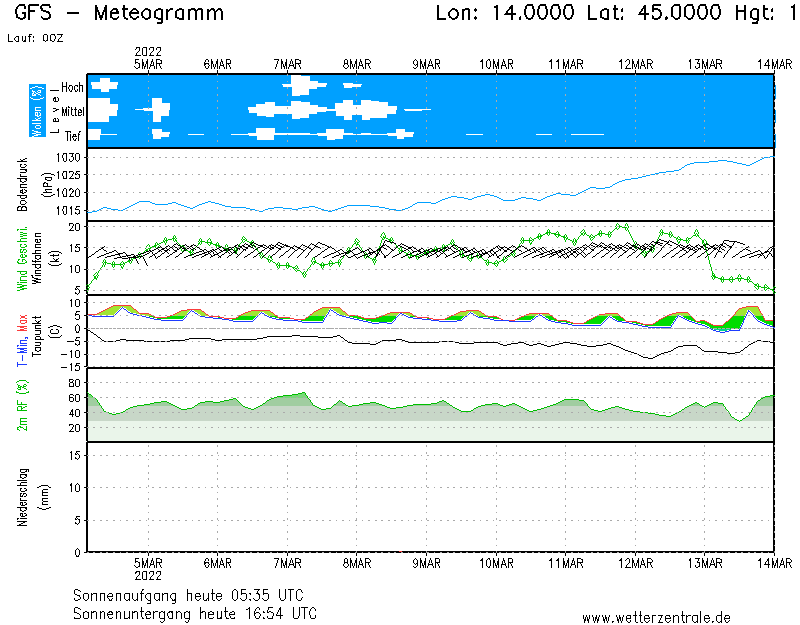Select the 10MAR marker on top date axis

click(496, 64)
